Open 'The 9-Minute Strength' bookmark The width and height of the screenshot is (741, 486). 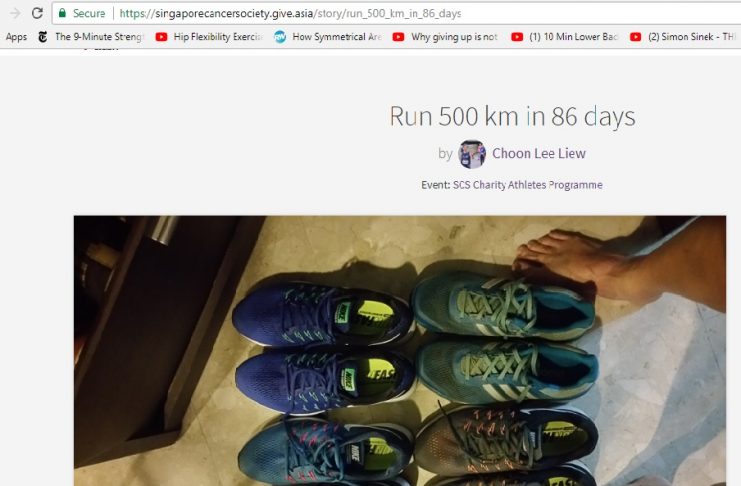tap(99, 37)
